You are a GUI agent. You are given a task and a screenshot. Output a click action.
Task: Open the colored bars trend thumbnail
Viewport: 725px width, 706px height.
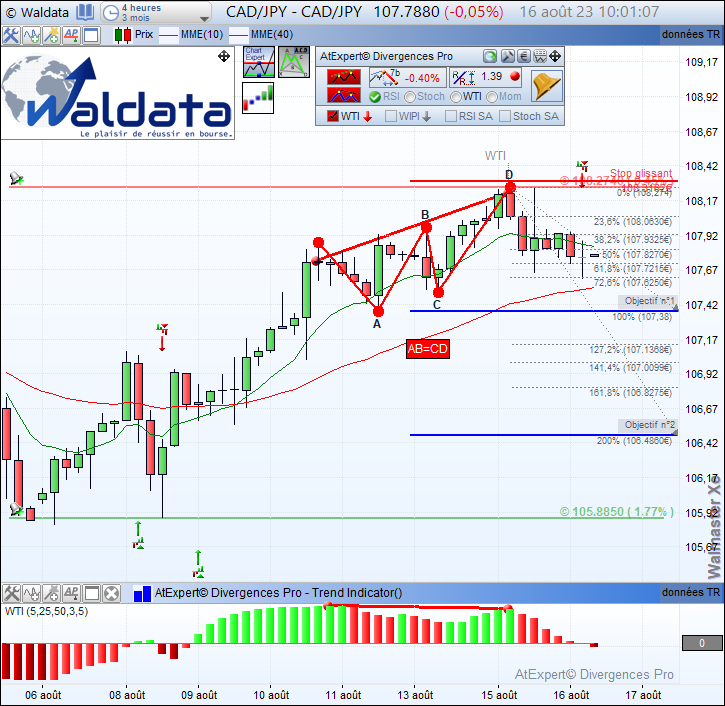[x=258, y=98]
